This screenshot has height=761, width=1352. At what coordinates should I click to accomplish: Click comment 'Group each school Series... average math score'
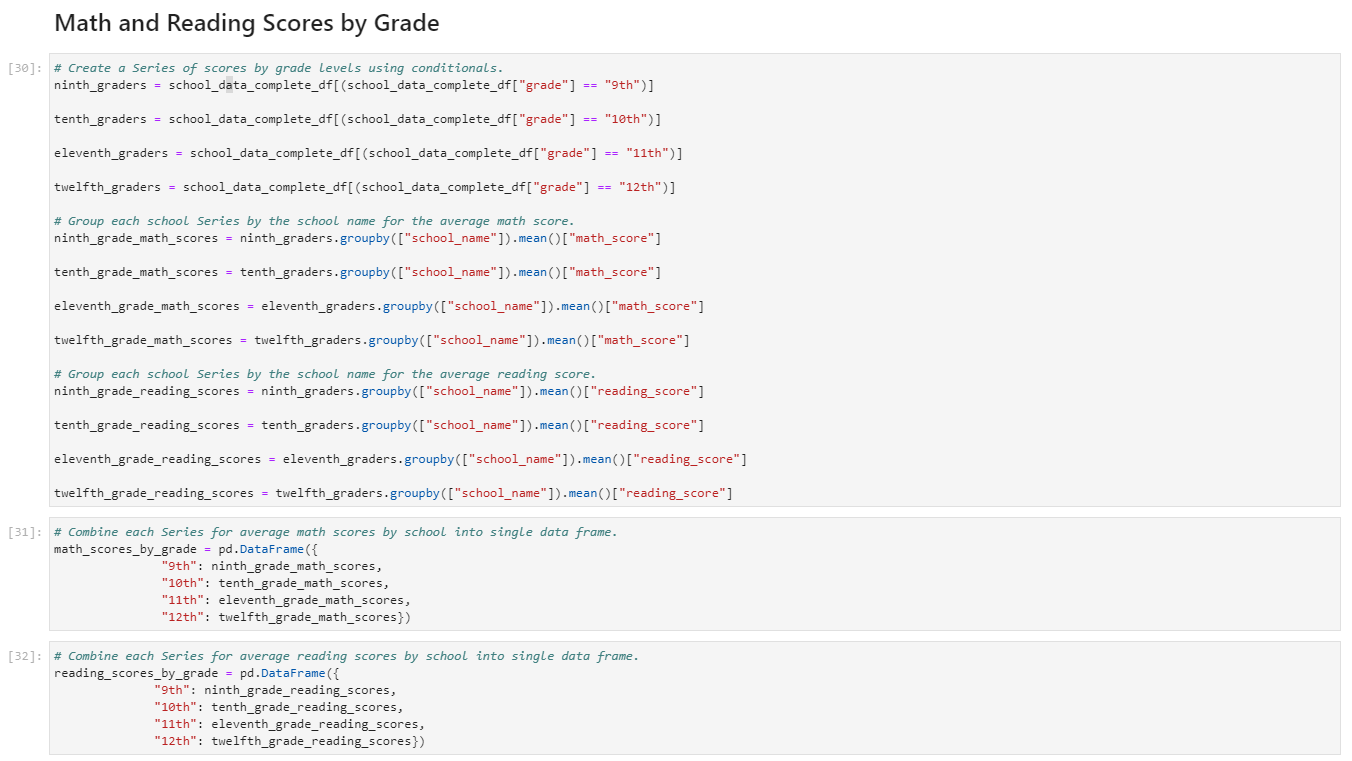(315, 221)
